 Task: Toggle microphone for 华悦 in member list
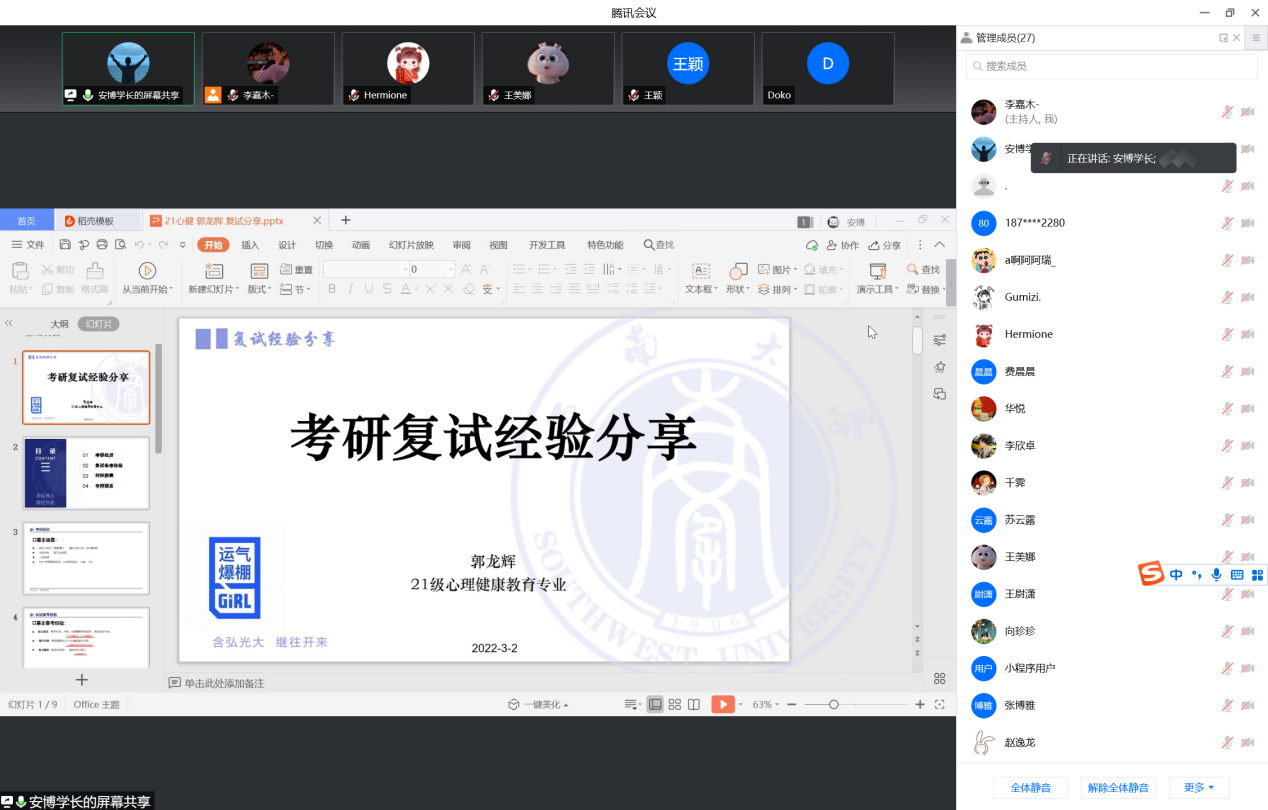(1227, 408)
